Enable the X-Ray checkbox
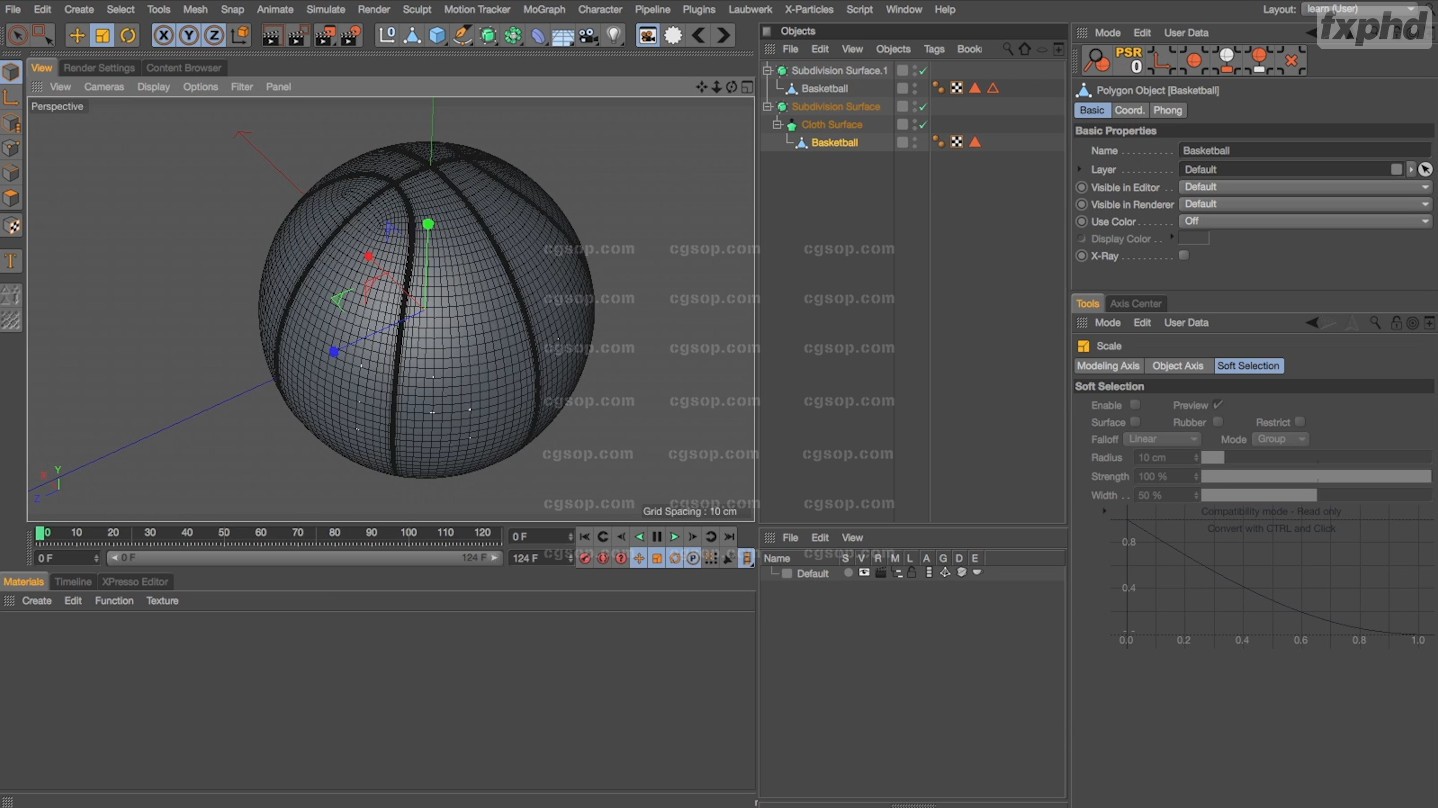The image size is (1438, 808). [1184, 256]
